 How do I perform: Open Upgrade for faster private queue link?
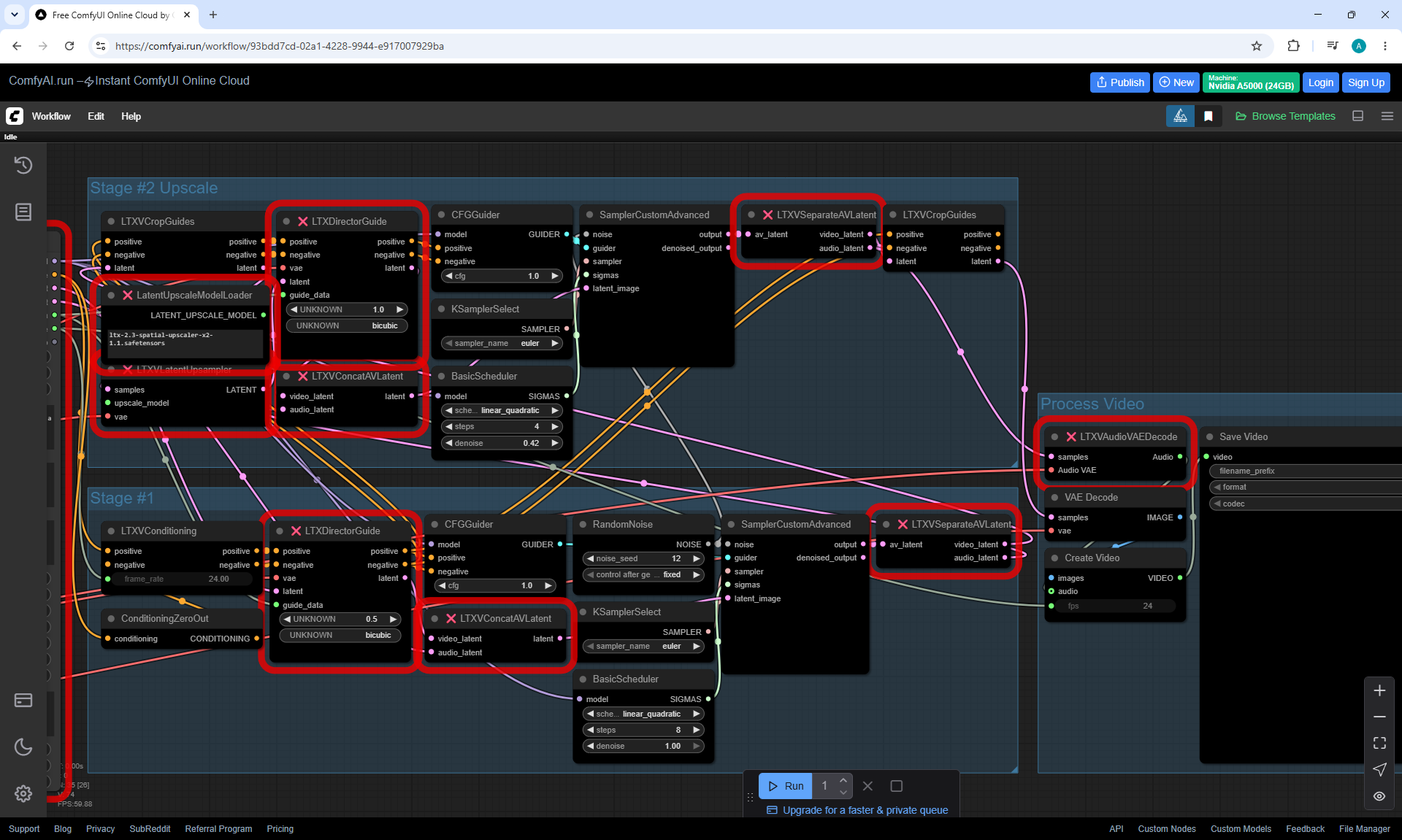857,810
